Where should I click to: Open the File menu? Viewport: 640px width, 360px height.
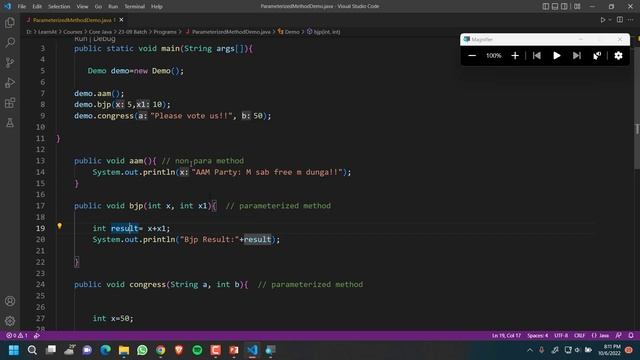(x=22, y=7)
